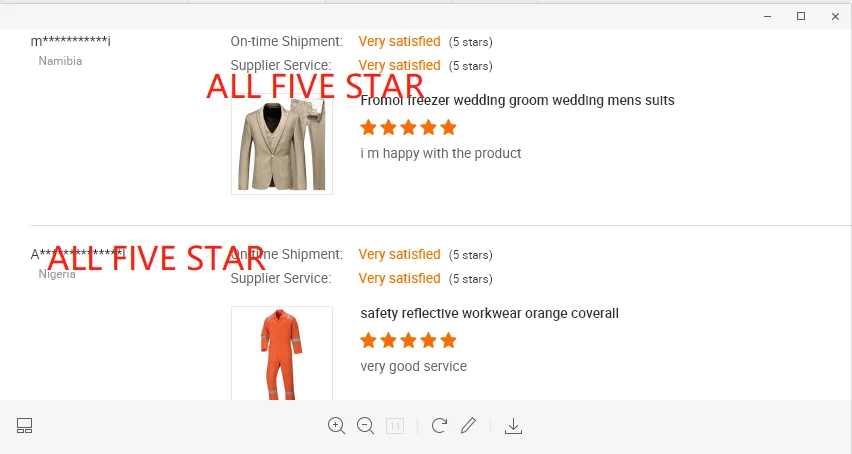The width and height of the screenshot is (852, 454).
Task: Click the zoom out magnifier icon
Action: pyautogui.click(x=365, y=426)
